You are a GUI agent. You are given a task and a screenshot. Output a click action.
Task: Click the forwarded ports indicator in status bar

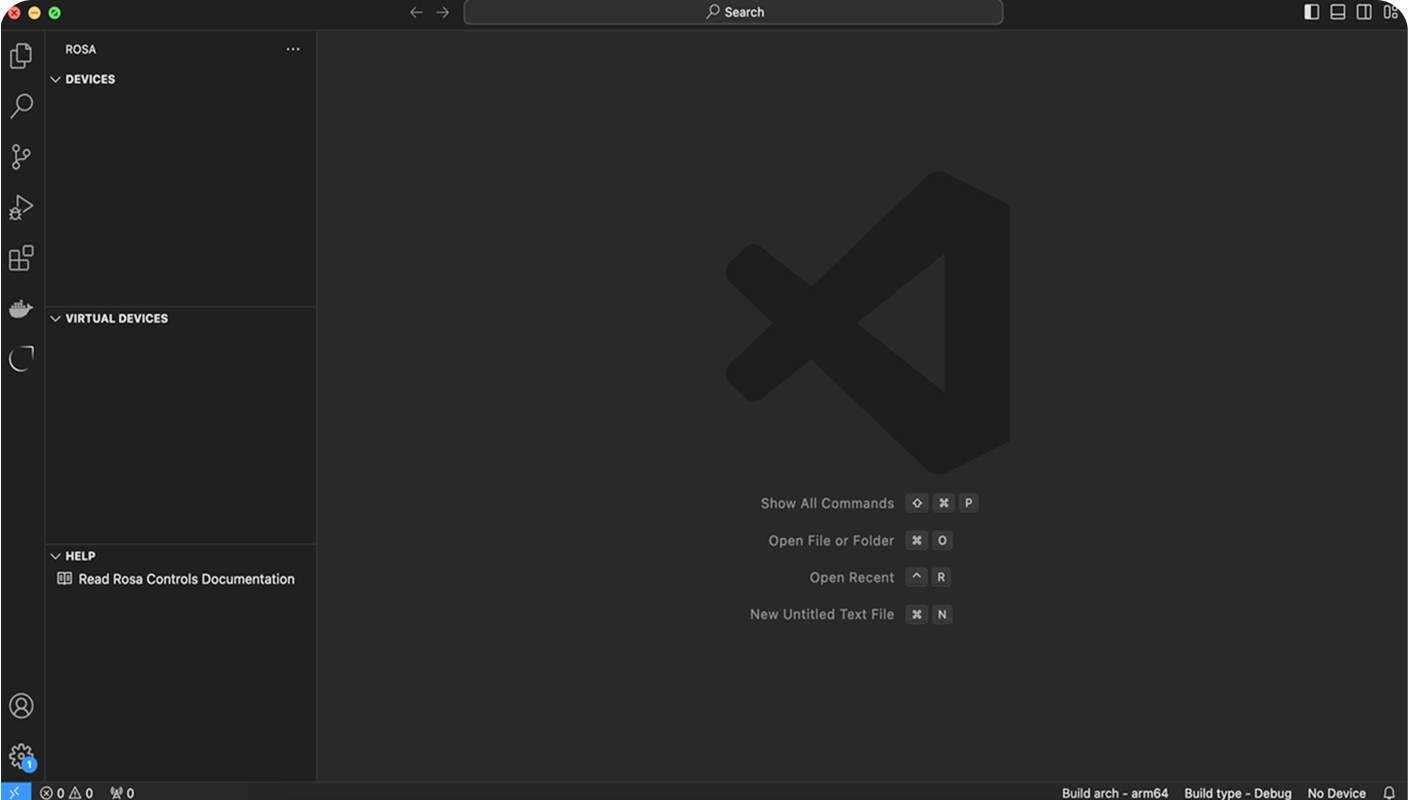[122, 793]
